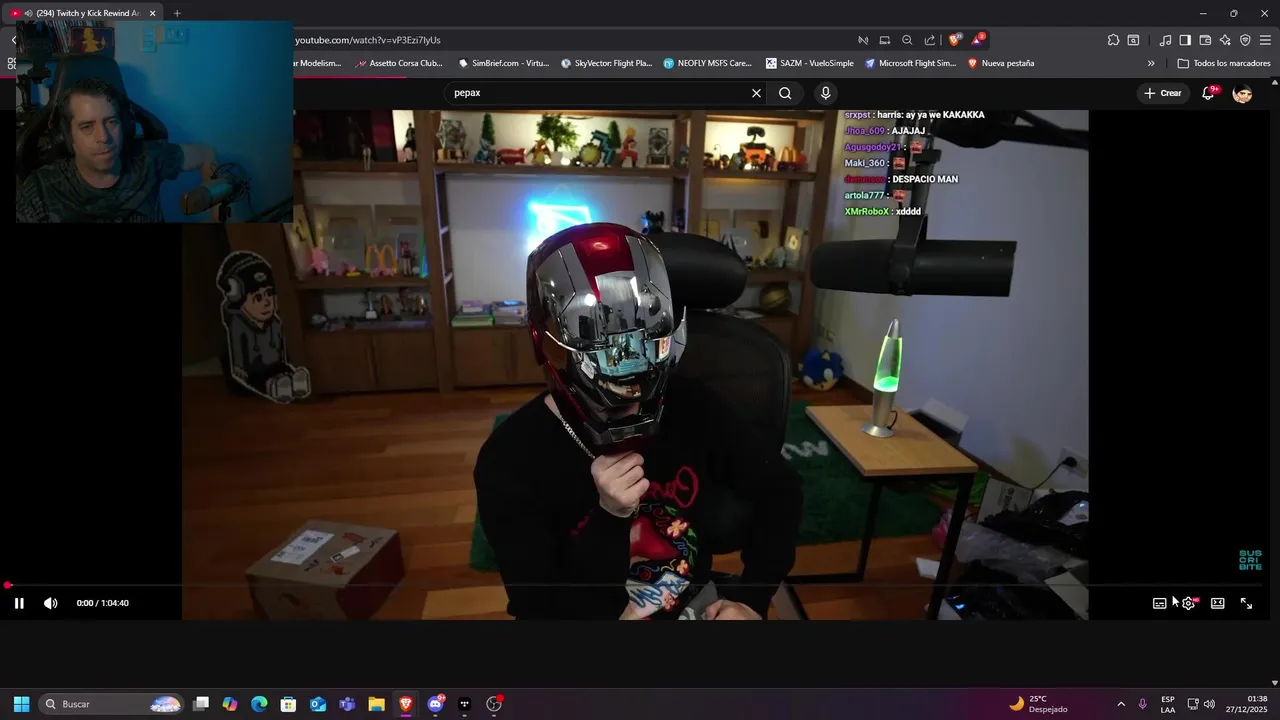Open Outlook from the taskbar

[x=318, y=704]
